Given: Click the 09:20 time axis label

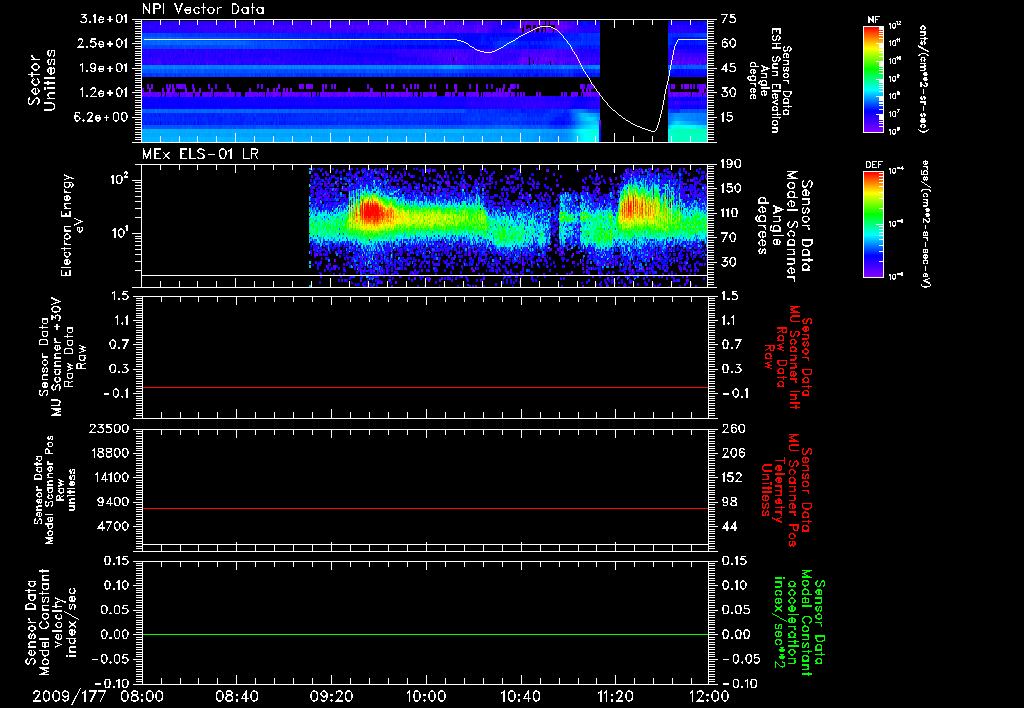Looking at the screenshot, I should pos(331,696).
